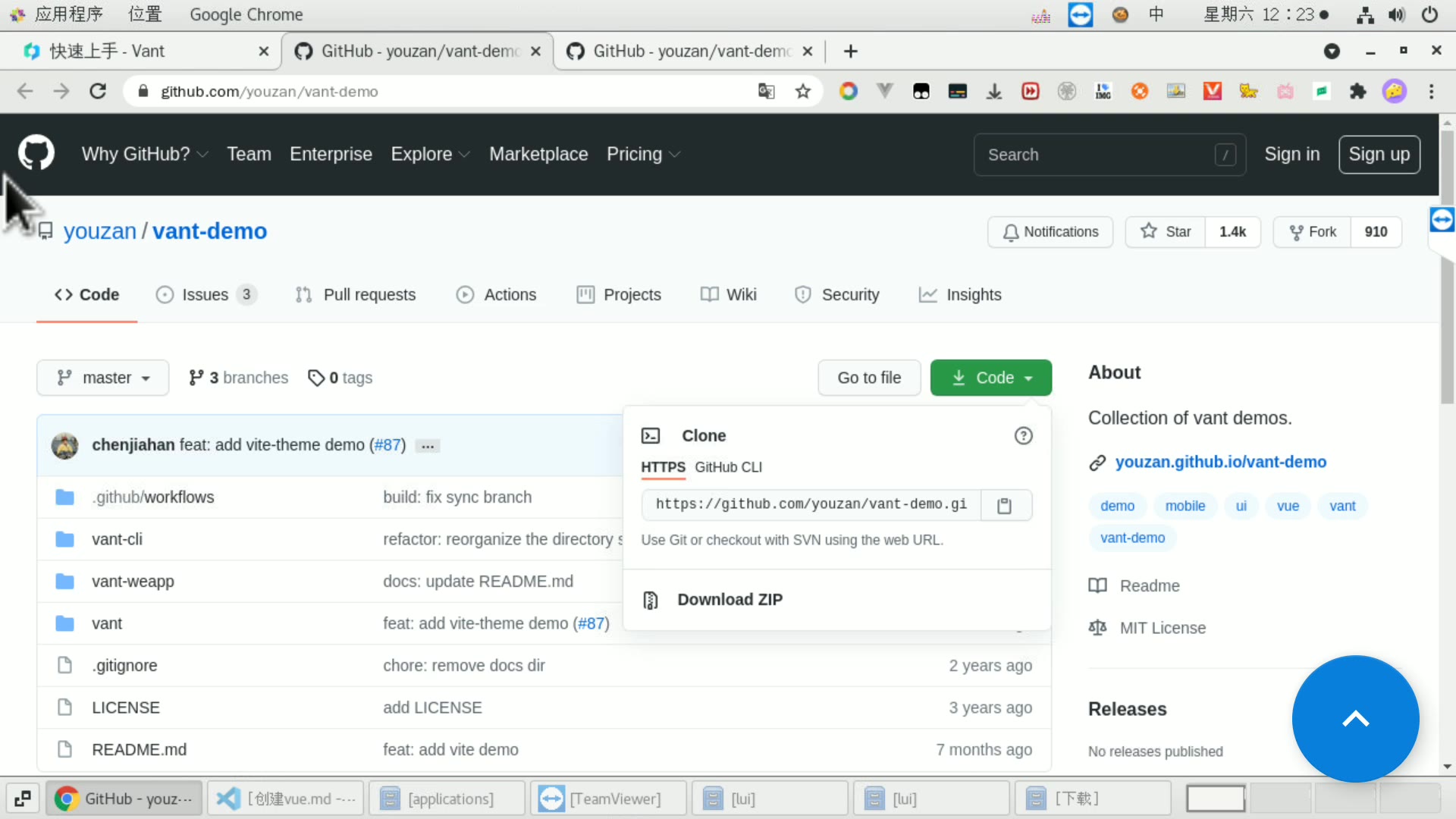Click the TeamViewer icon in top panel
Screen dimensions: 1456x819
(1081, 14)
